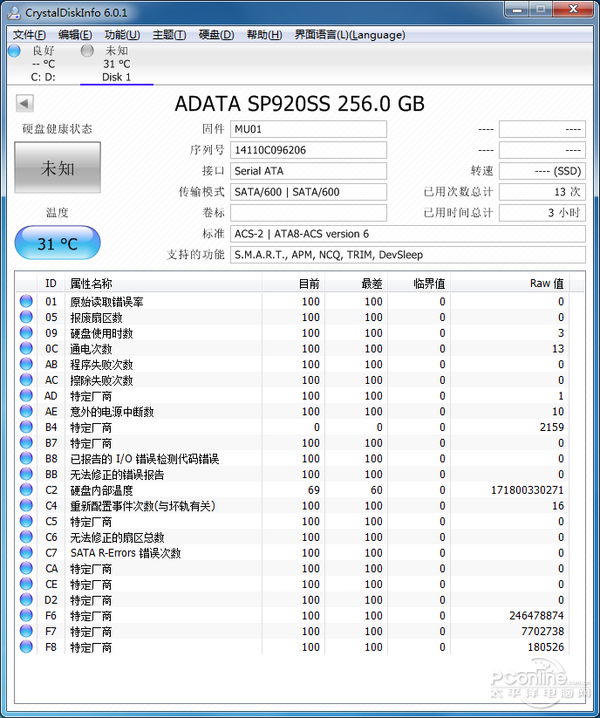This screenshot has width=600, height=718.
Task: Select the 重新配置事件次数(与坏轨有关) row
Action: 292,506
